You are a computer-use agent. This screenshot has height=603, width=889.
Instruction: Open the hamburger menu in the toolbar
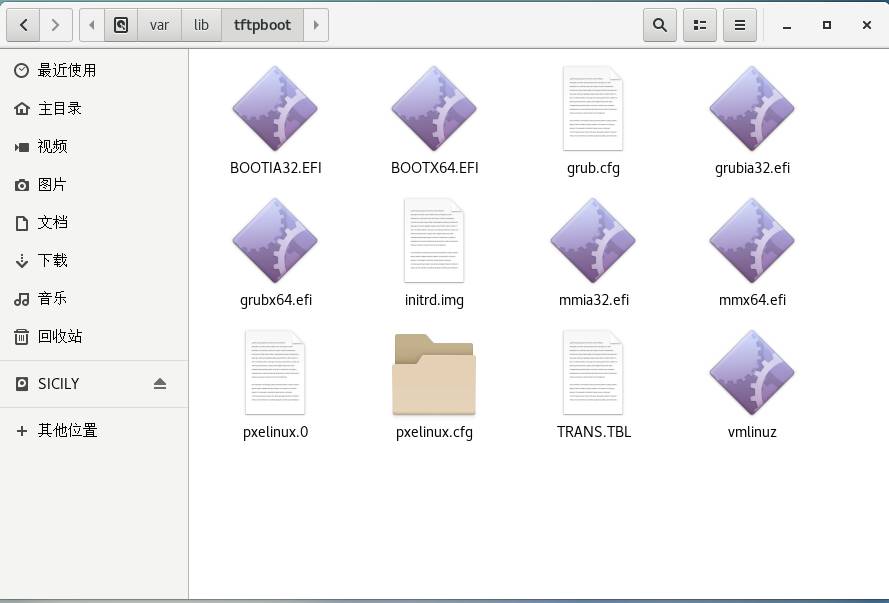coord(740,25)
